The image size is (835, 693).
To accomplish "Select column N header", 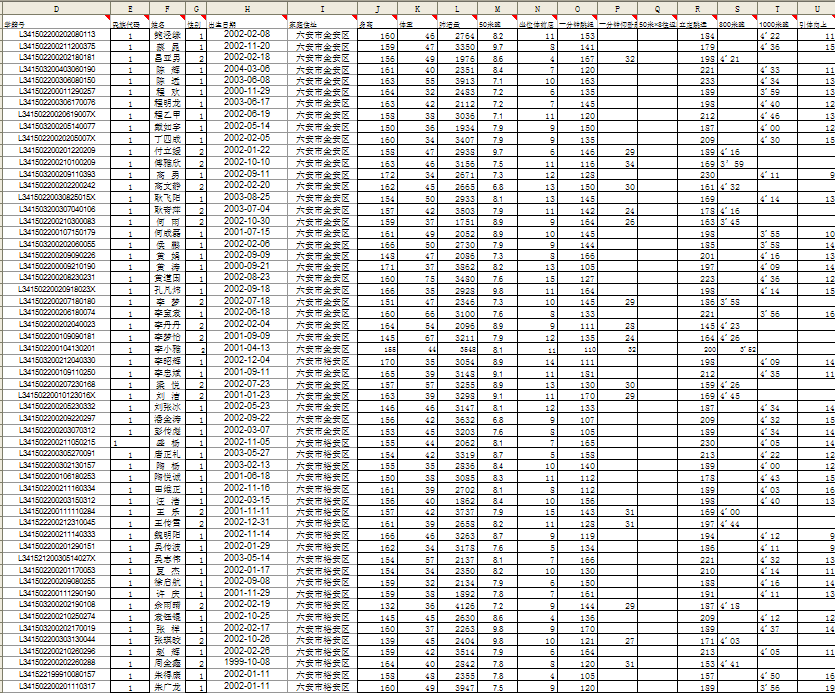I will click(x=537, y=9).
